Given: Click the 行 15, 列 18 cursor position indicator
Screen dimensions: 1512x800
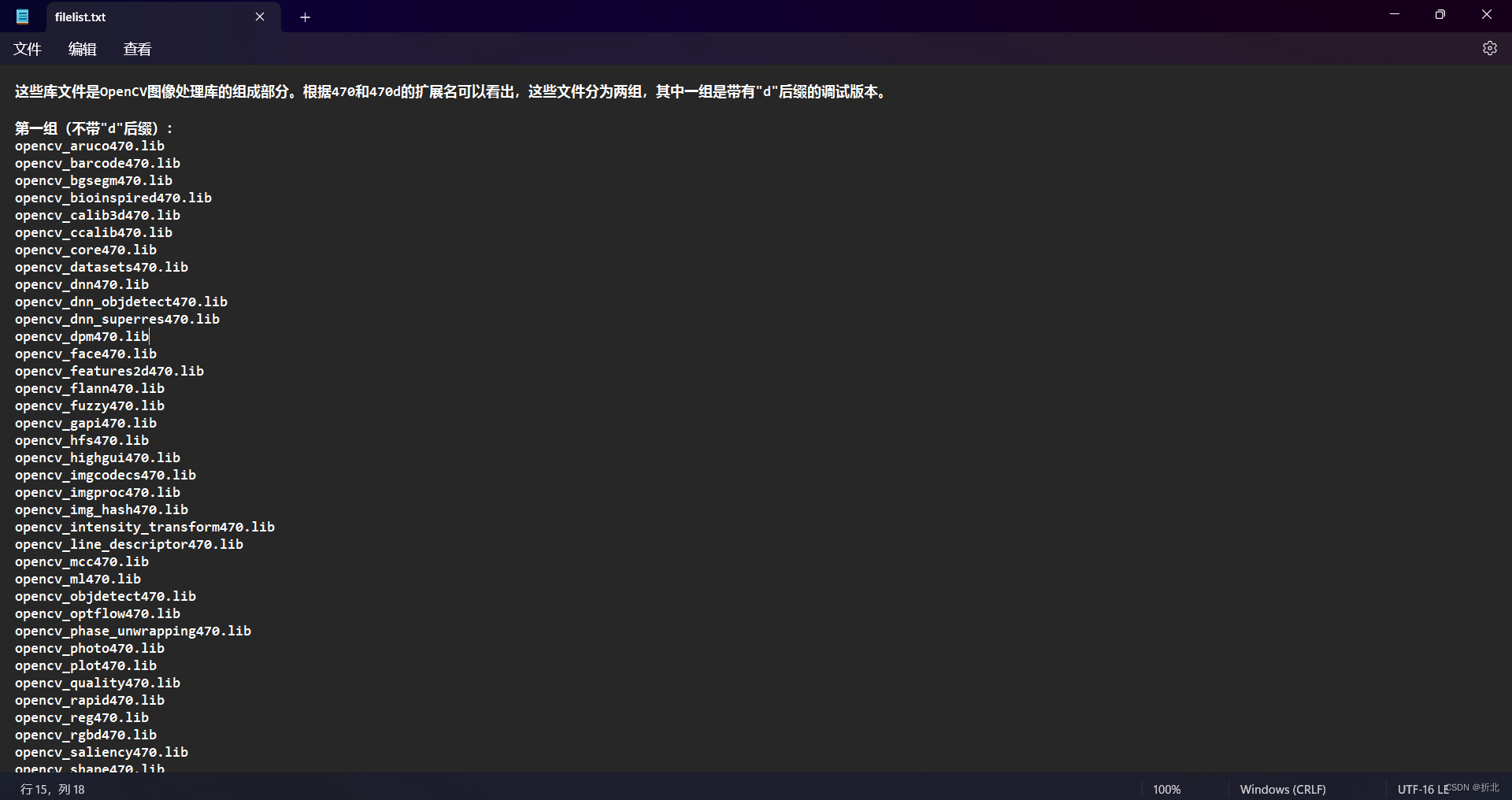Looking at the screenshot, I should [53, 789].
